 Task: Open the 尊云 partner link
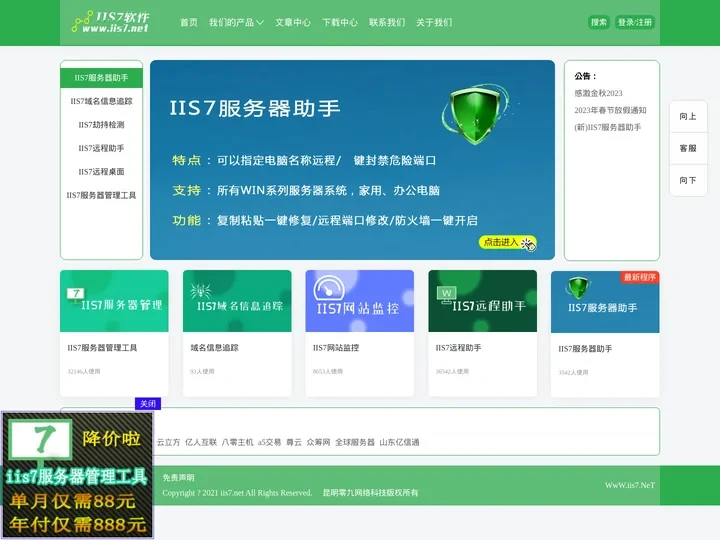point(294,442)
